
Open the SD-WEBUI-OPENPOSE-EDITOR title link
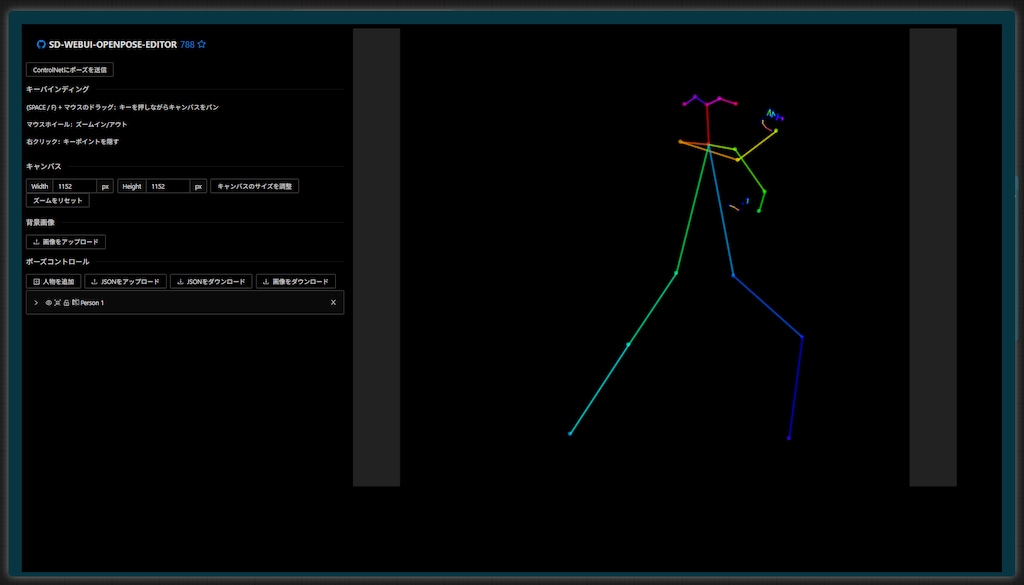(x=112, y=44)
